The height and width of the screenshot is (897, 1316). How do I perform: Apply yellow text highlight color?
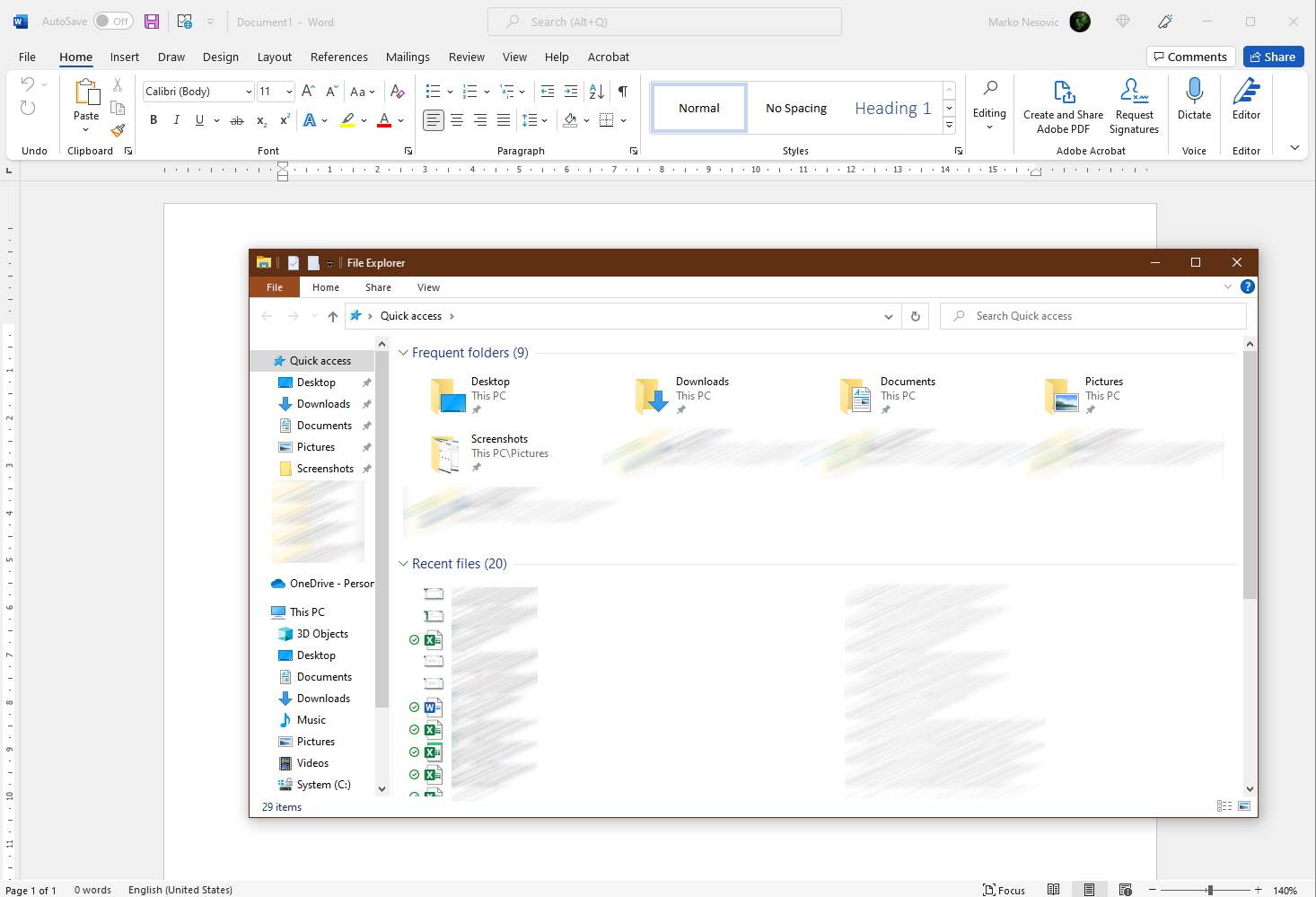point(348,119)
